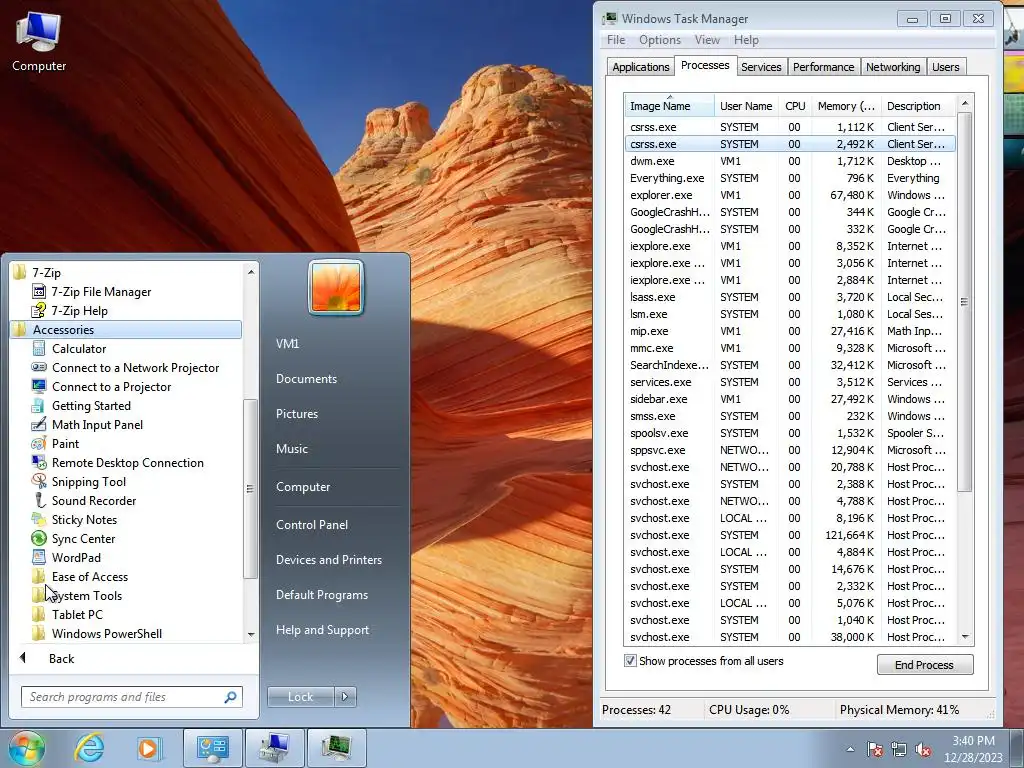Click Back in the Start menu
Image resolution: width=1024 pixels, height=768 pixels.
coord(61,658)
